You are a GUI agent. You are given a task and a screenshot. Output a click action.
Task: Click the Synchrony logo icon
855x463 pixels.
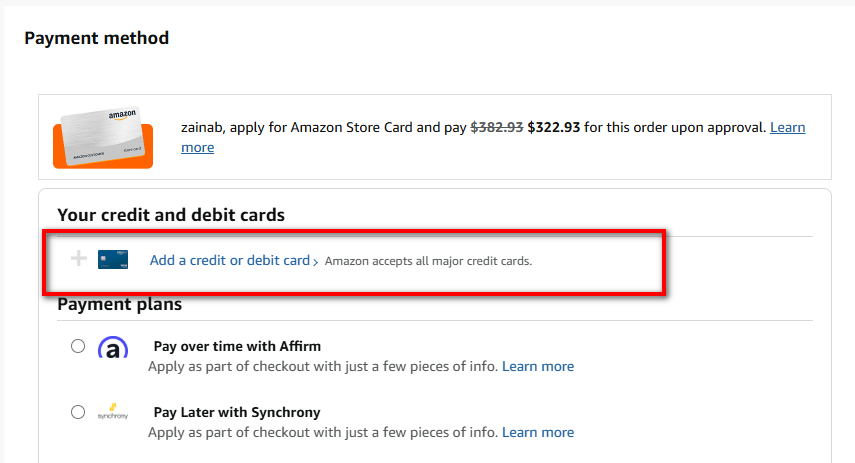pyautogui.click(x=113, y=412)
